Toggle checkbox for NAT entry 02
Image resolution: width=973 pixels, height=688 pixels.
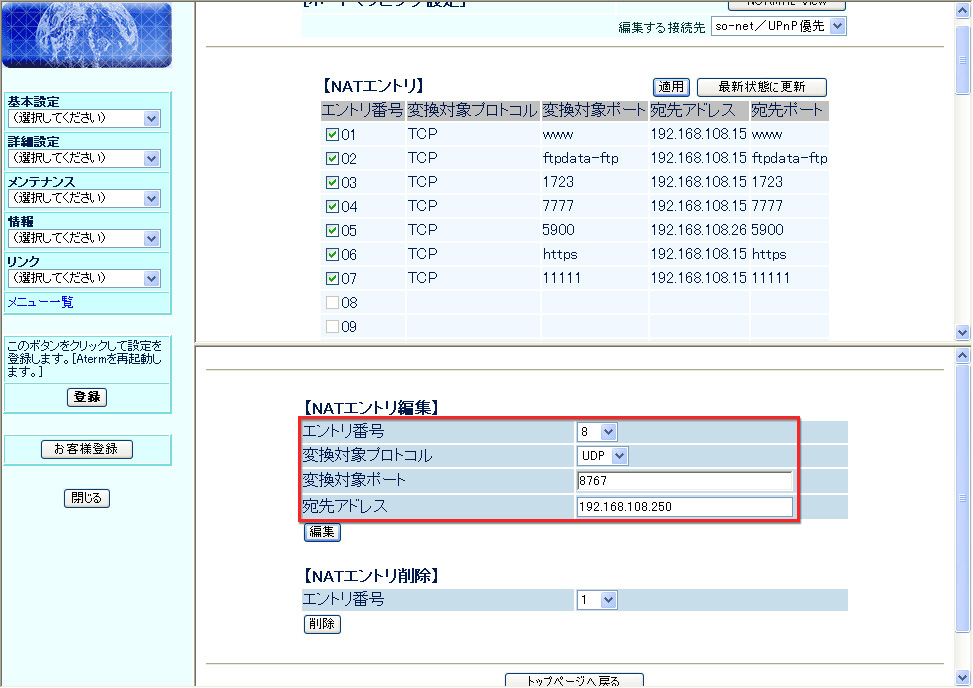click(x=332, y=159)
